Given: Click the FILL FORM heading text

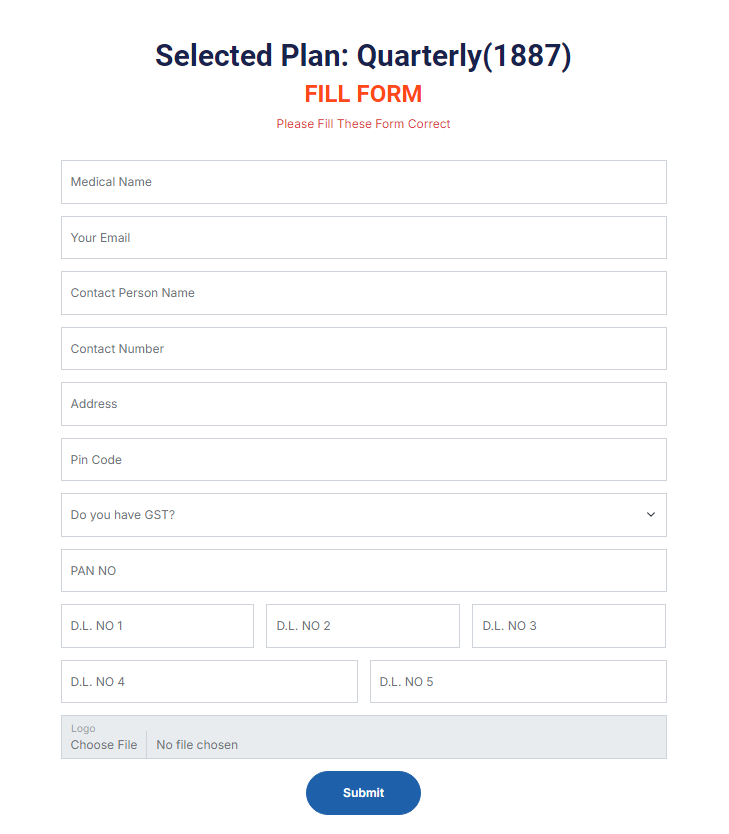Looking at the screenshot, I should tap(363, 94).
